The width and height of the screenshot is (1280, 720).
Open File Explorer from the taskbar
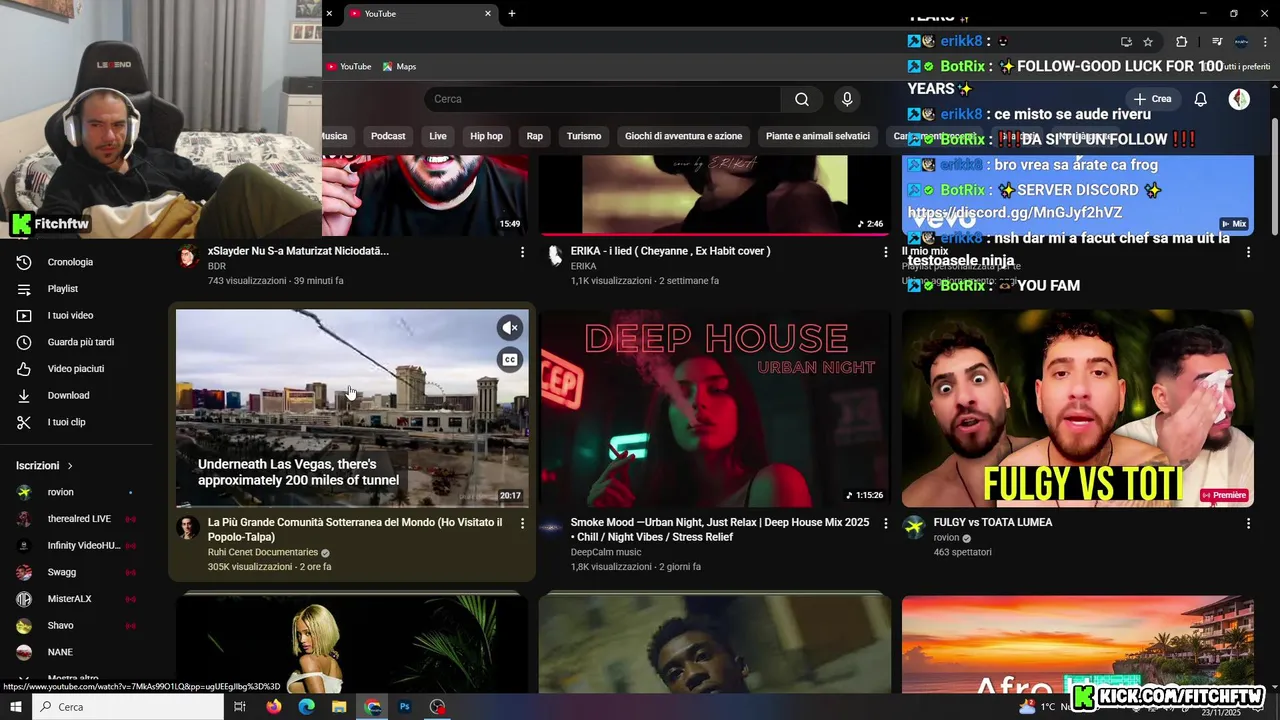340,707
